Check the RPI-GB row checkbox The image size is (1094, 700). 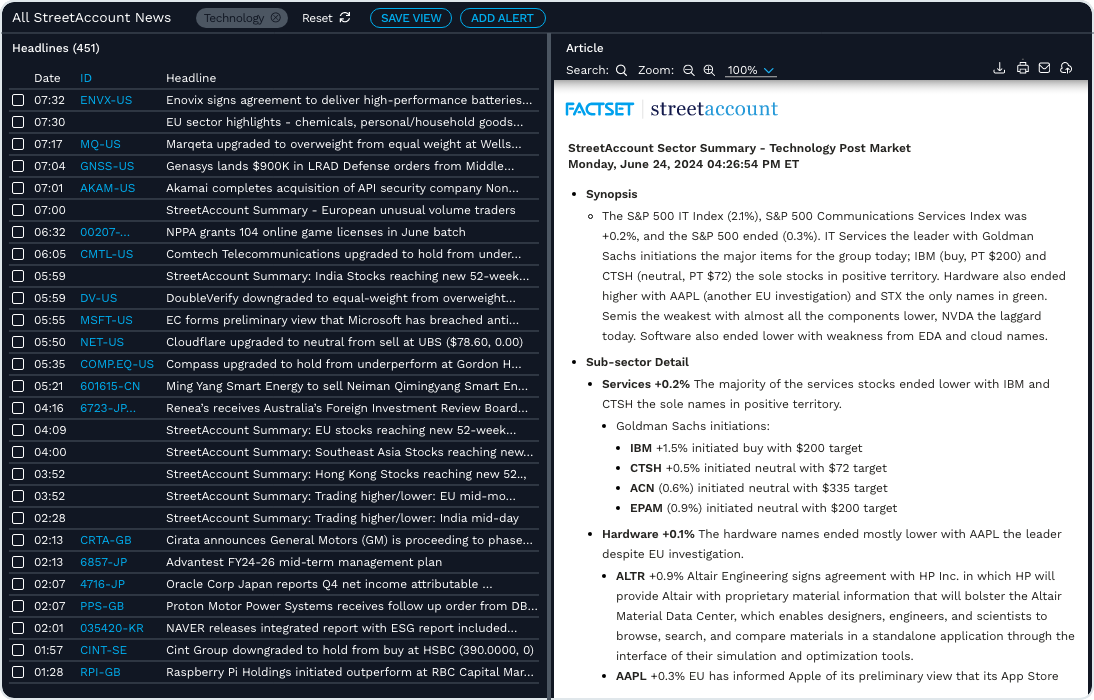pyautogui.click(x=18, y=672)
